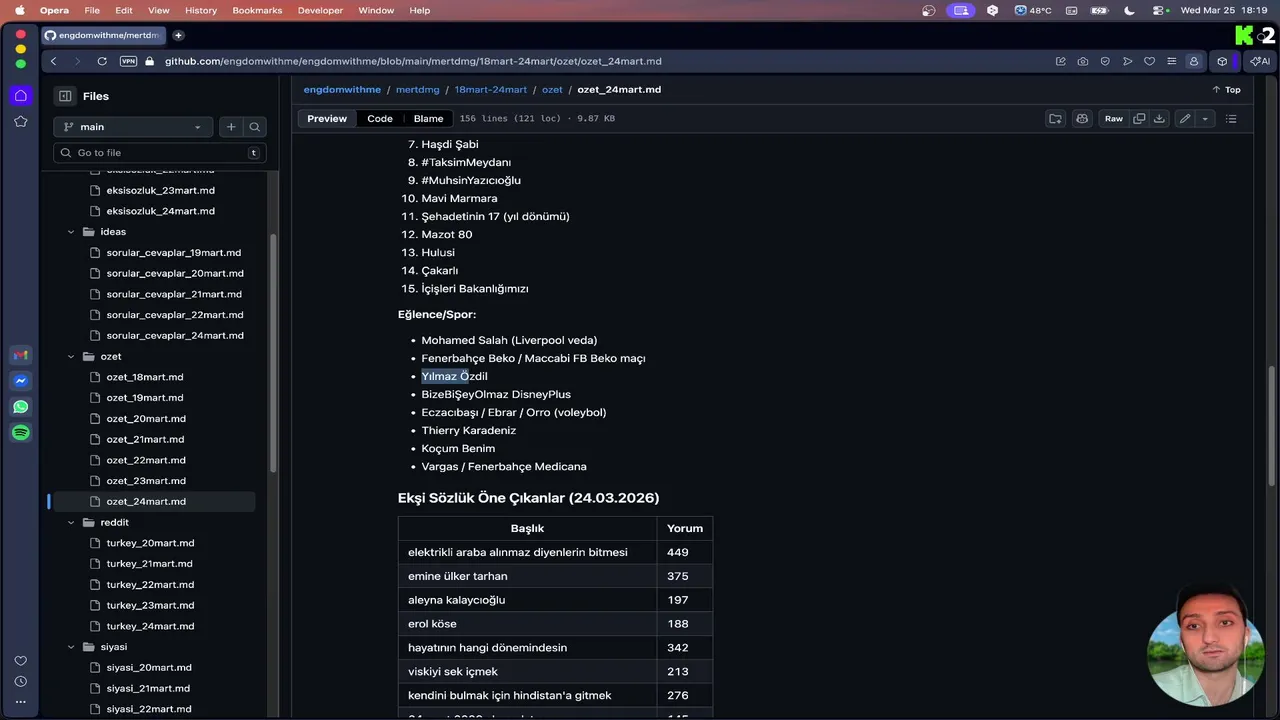Switch to Blame tab
The height and width of the screenshot is (720, 1280).
click(x=428, y=119)
